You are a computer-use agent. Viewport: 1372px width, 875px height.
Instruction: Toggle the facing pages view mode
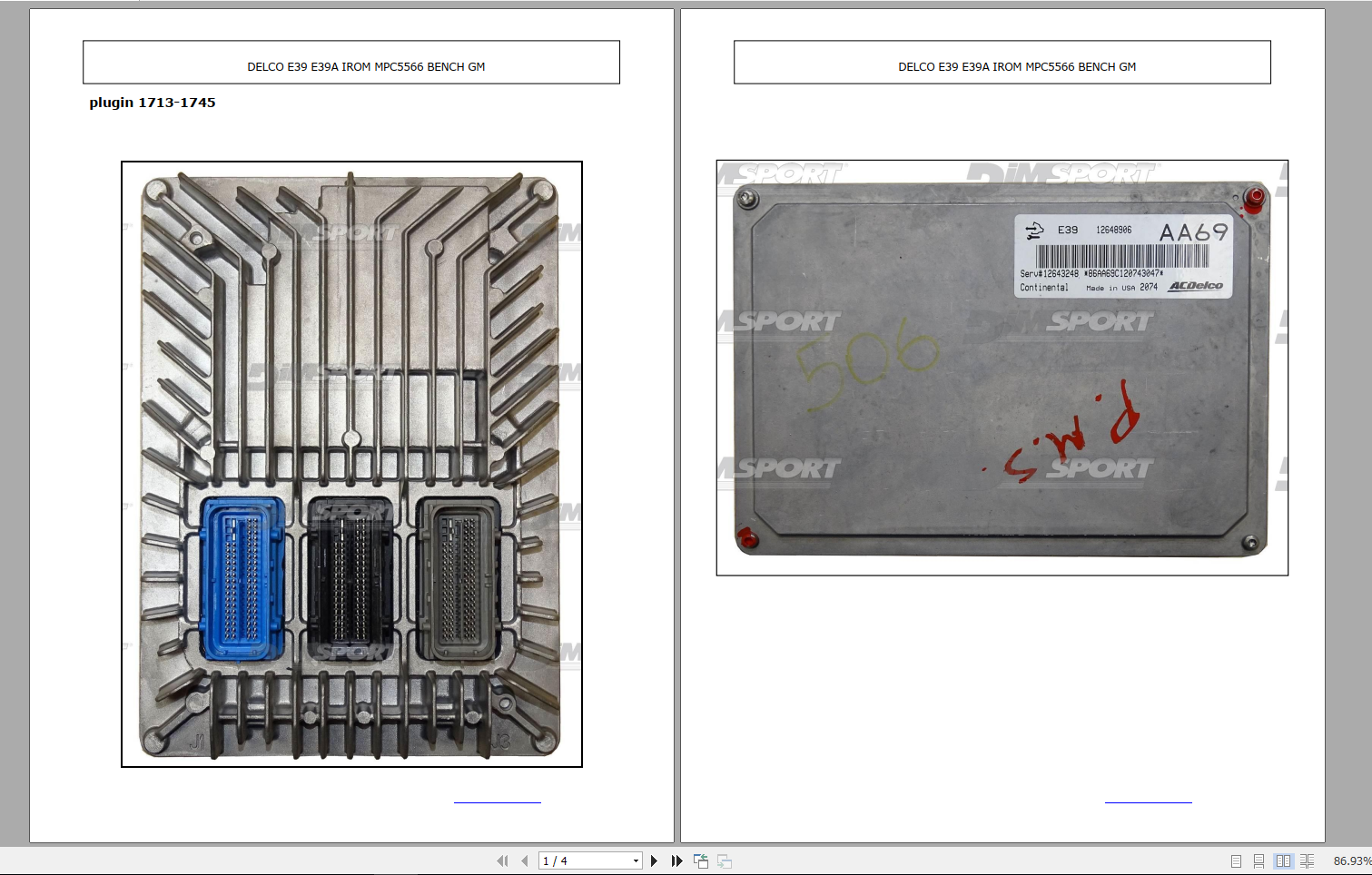[1283, 860]
